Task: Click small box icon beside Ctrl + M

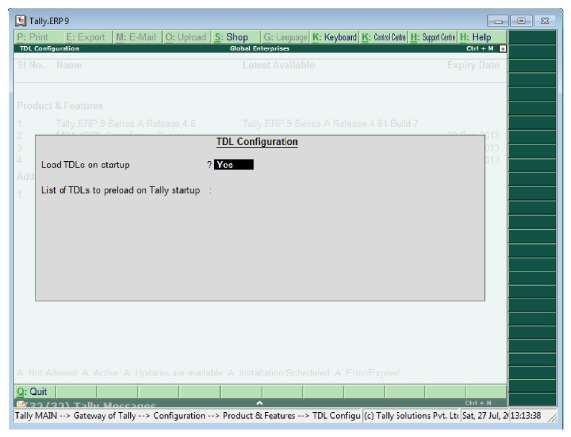Action: point(503,48)
